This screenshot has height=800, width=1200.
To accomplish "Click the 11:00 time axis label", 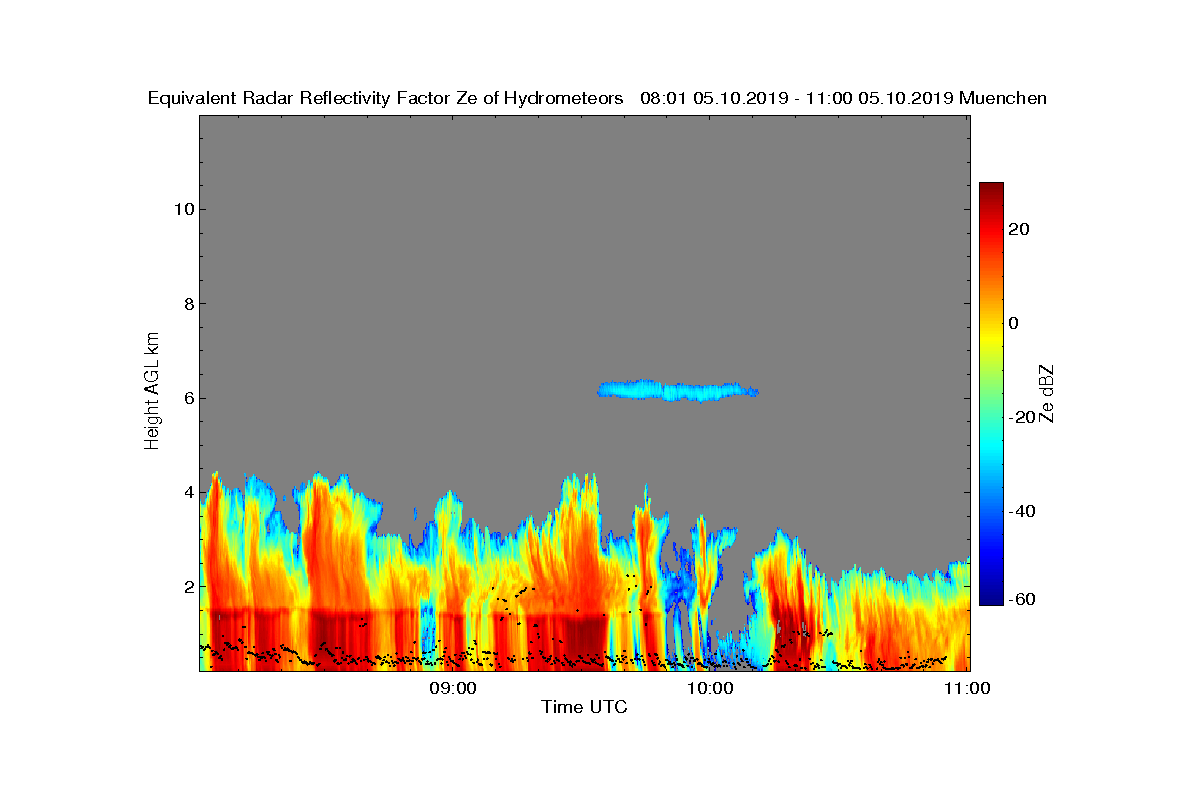I will (x=968, y=689).
